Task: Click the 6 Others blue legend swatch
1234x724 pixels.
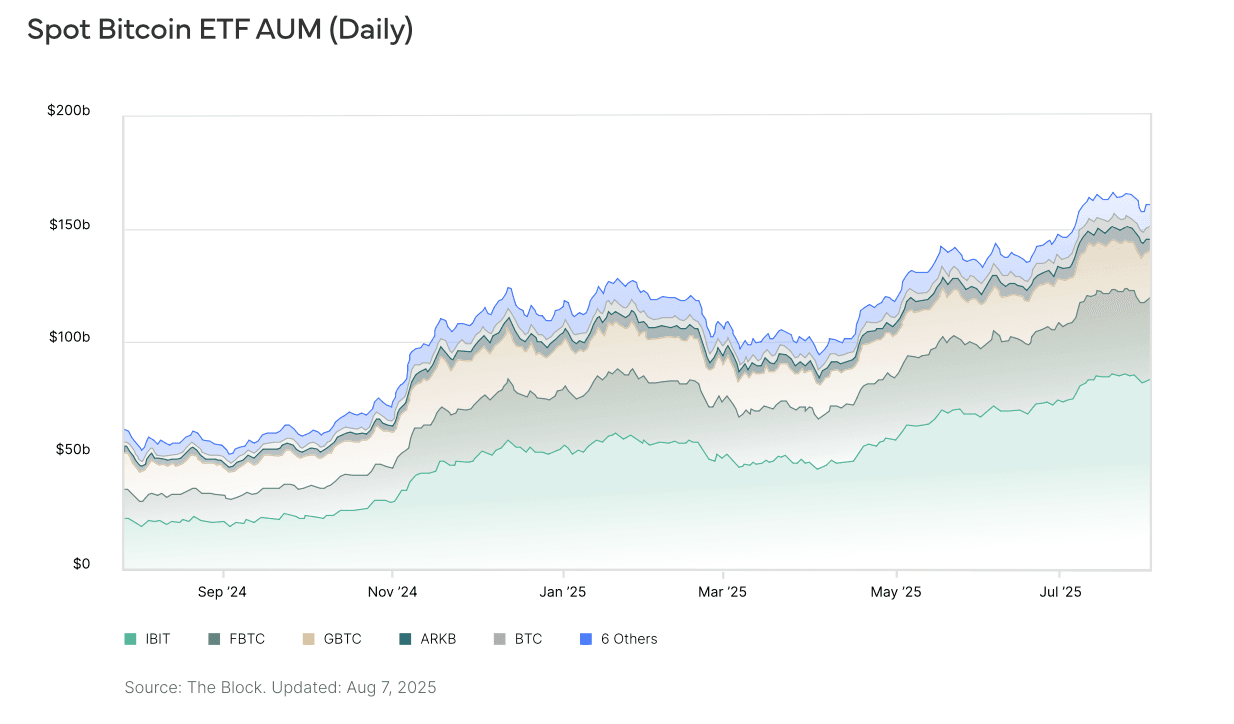Action: point(586,639)
